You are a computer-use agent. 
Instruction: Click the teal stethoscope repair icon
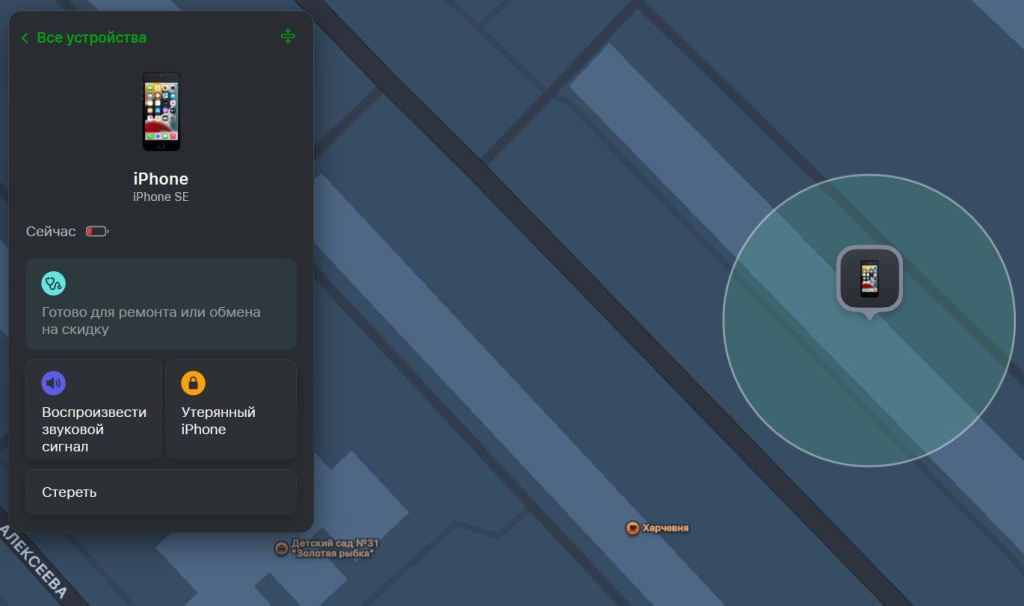pyautogui.click(x=54, y=283)
